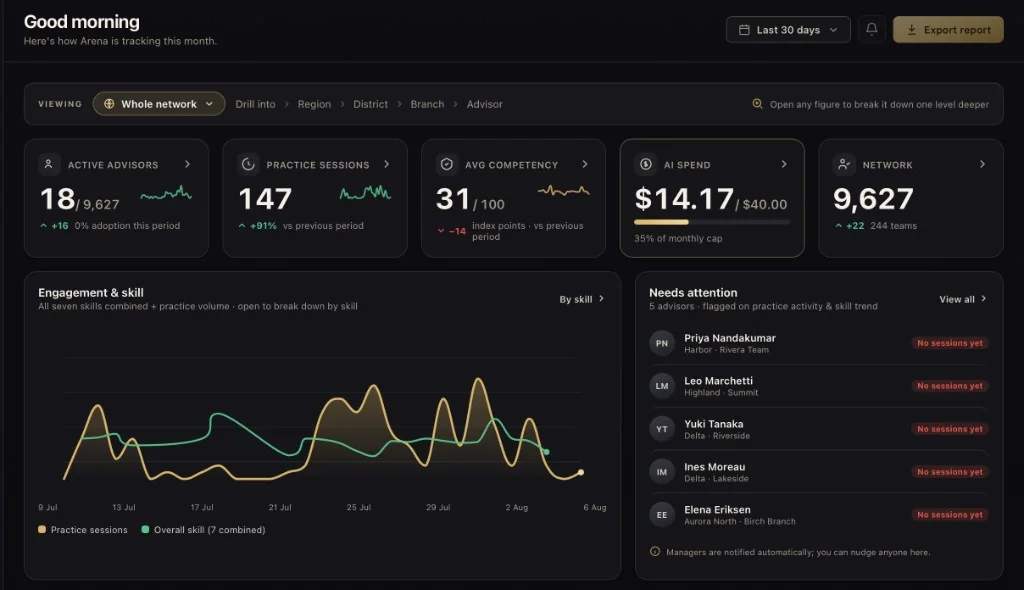Expand the Avg Competency card chevron
This screenshot has height=590, width=1024.
pyautogui.click(x=585, y=164)
